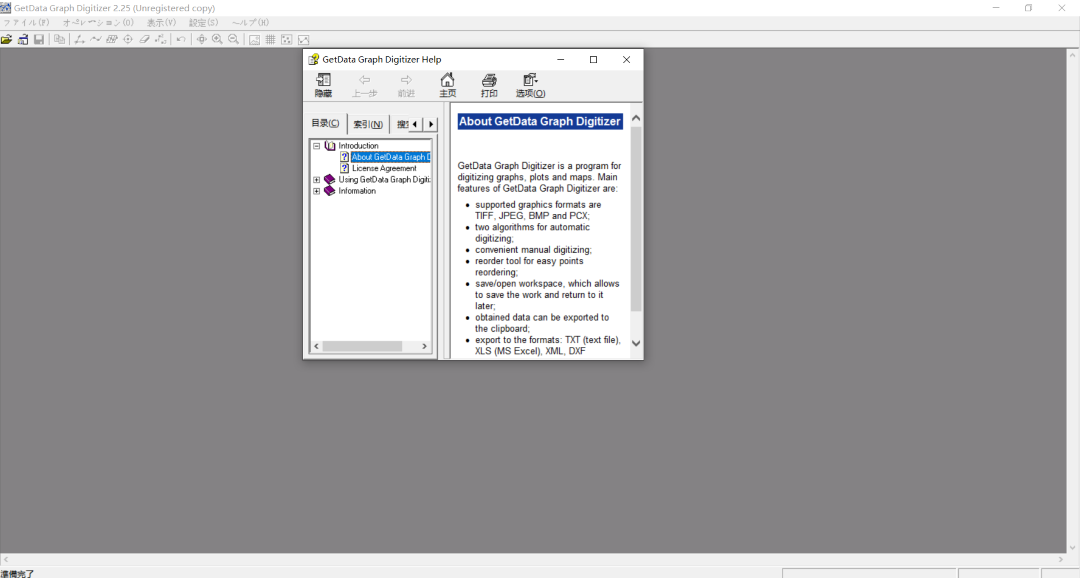
Task: Click the Zoom in magnifier icon
Action: 219,39
